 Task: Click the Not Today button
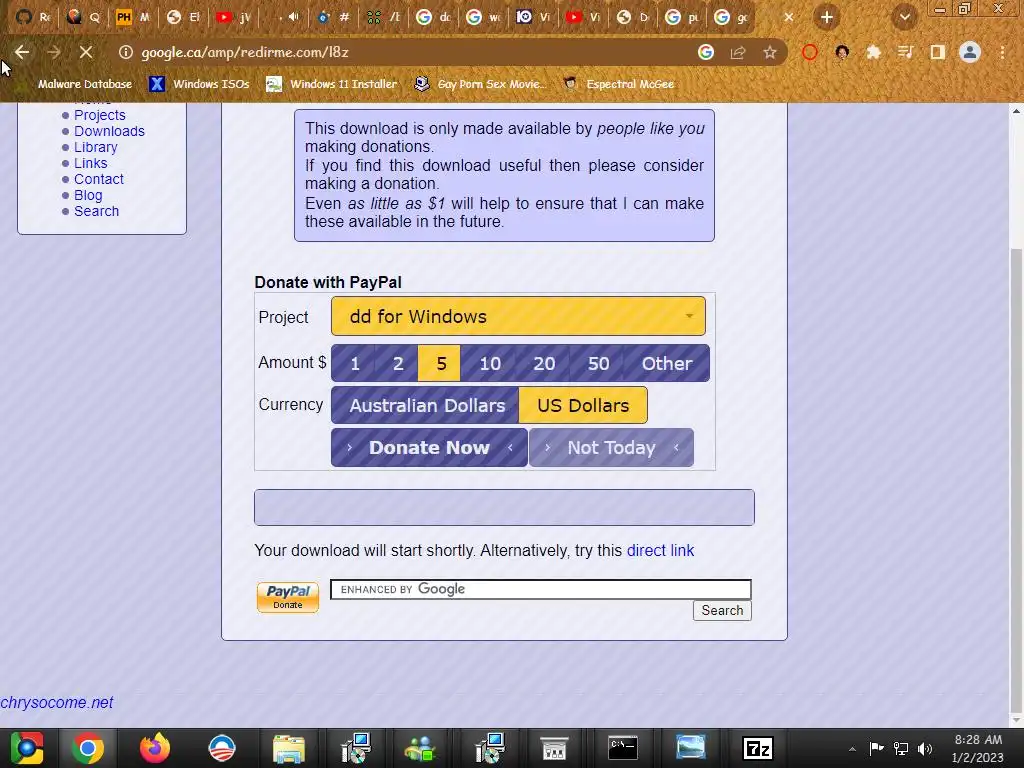[x=611, y=447]
